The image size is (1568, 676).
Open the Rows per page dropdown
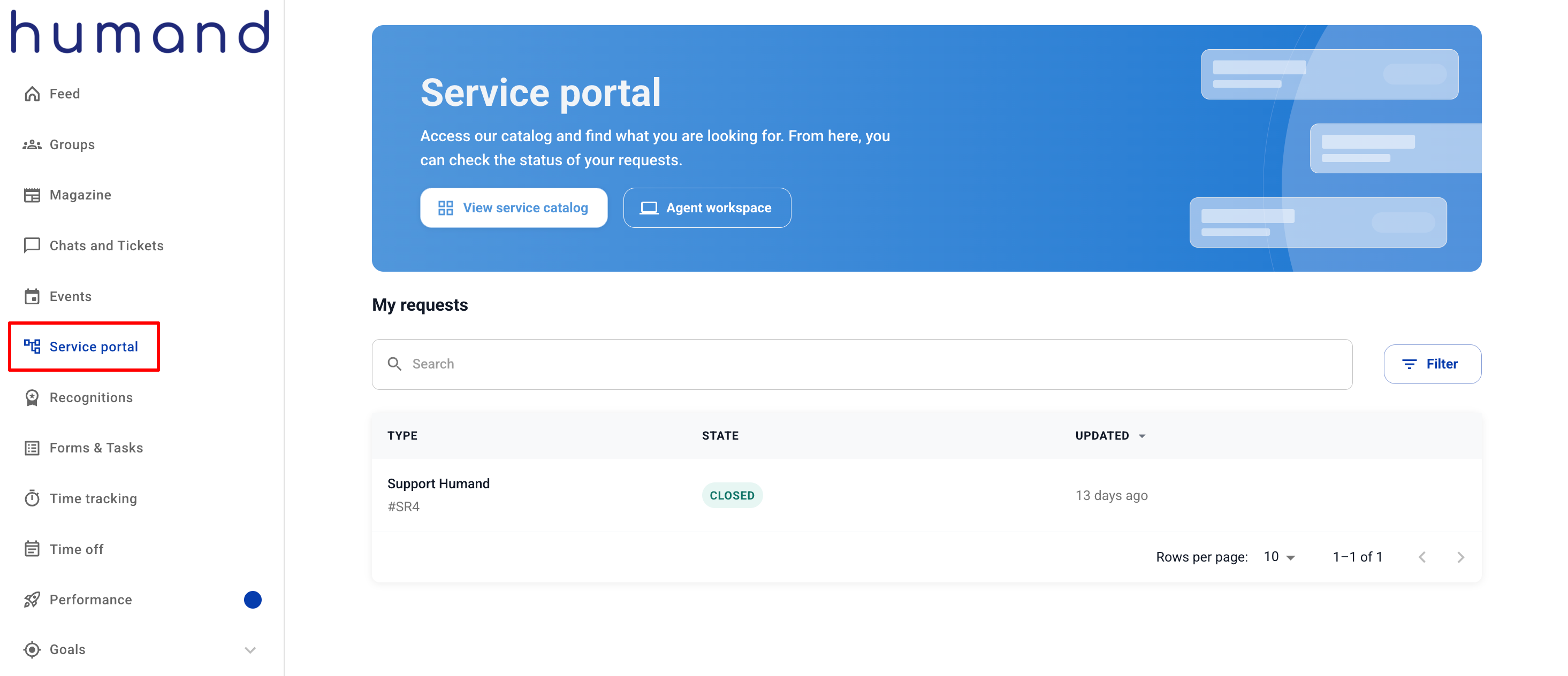click(1279, 557)
